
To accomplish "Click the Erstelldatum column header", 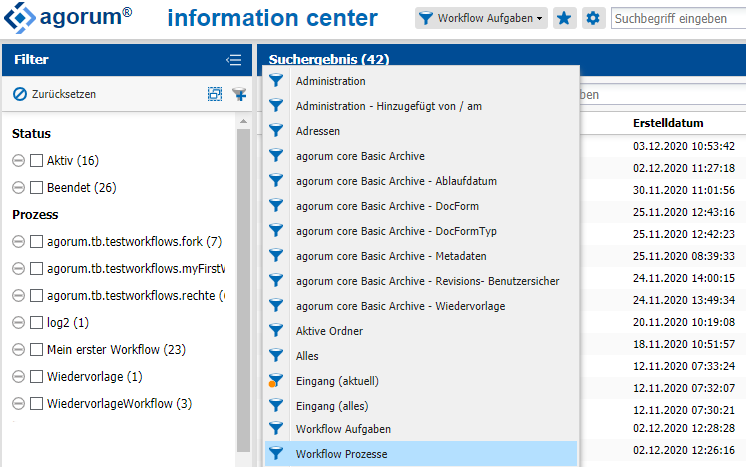I will [668, 123].
